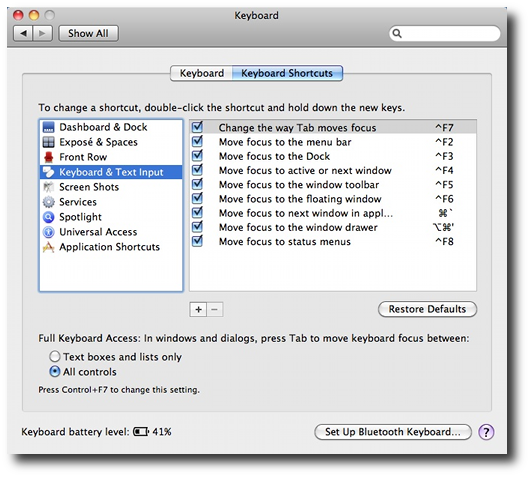
Task: Select the Front Row category
Action: tap(111, 157)
